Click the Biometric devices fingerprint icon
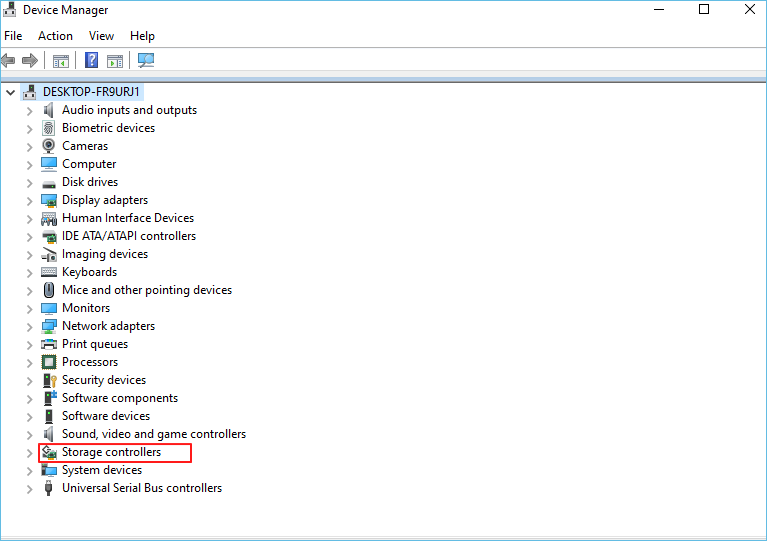The height and width of the screenshot is (541, 767). coord(48,128)
